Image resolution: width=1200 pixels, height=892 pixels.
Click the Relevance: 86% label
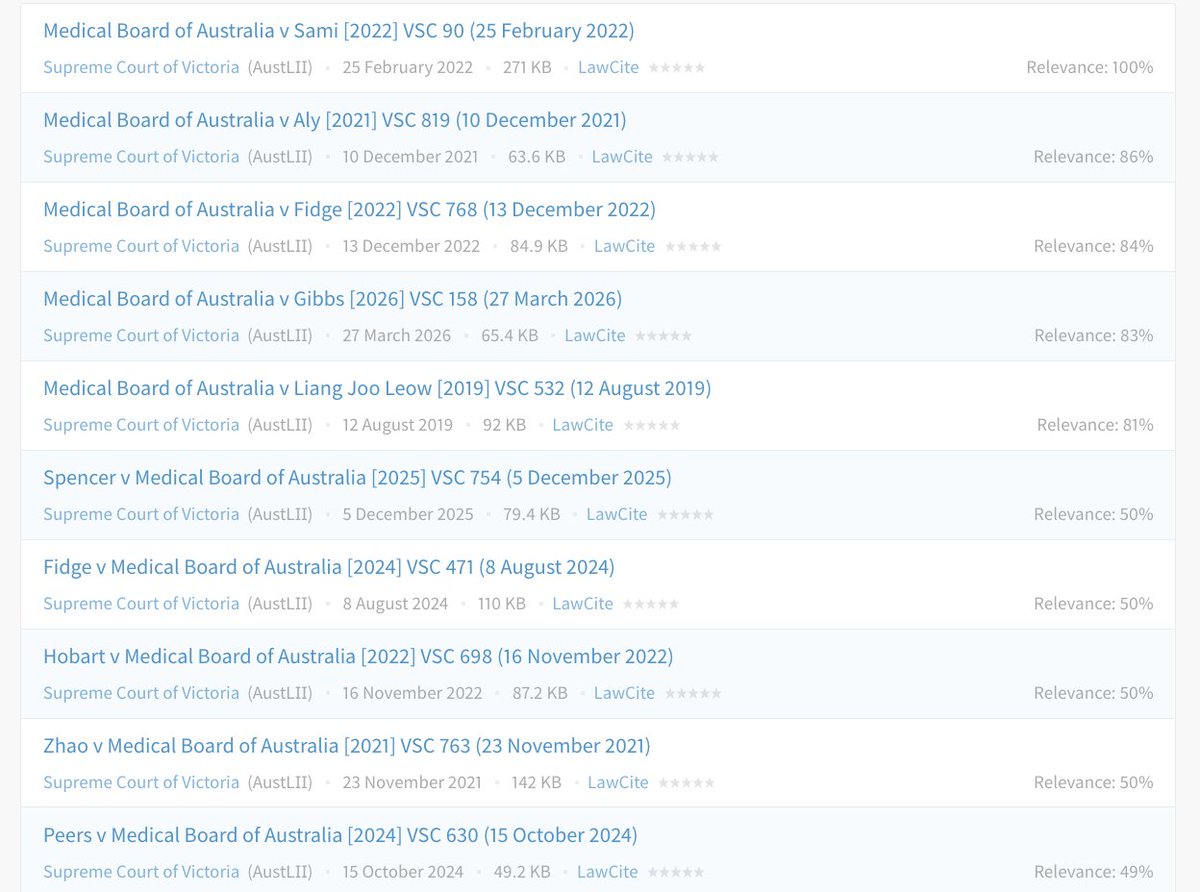click(1094, 156)
